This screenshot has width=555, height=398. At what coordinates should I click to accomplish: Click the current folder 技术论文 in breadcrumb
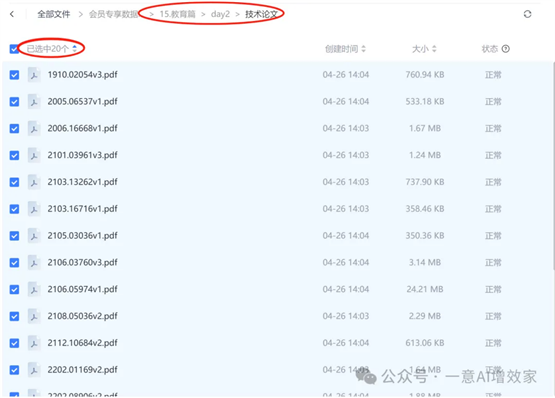pos(261,14)
